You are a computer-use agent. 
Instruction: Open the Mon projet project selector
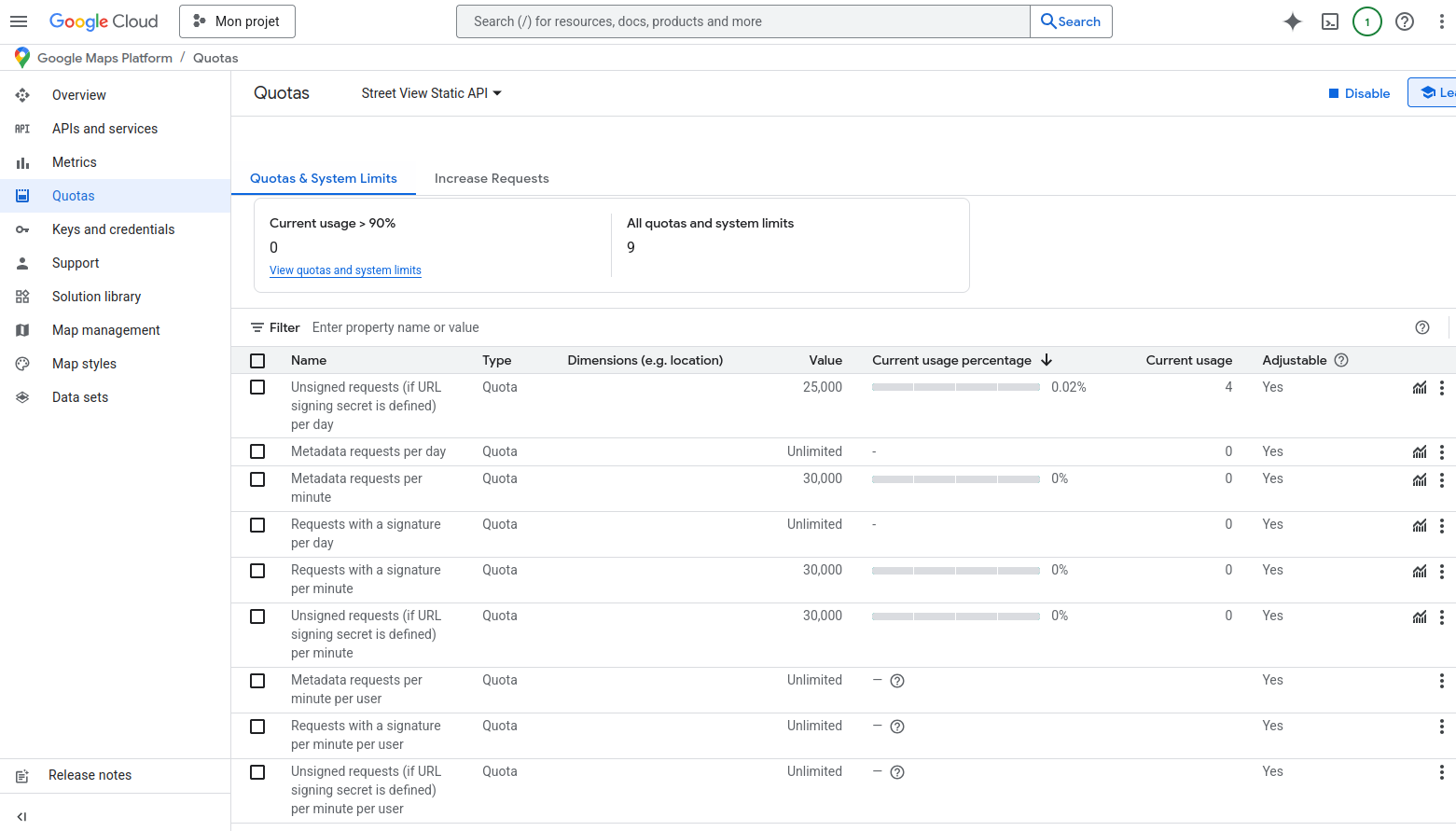[237, 21]
